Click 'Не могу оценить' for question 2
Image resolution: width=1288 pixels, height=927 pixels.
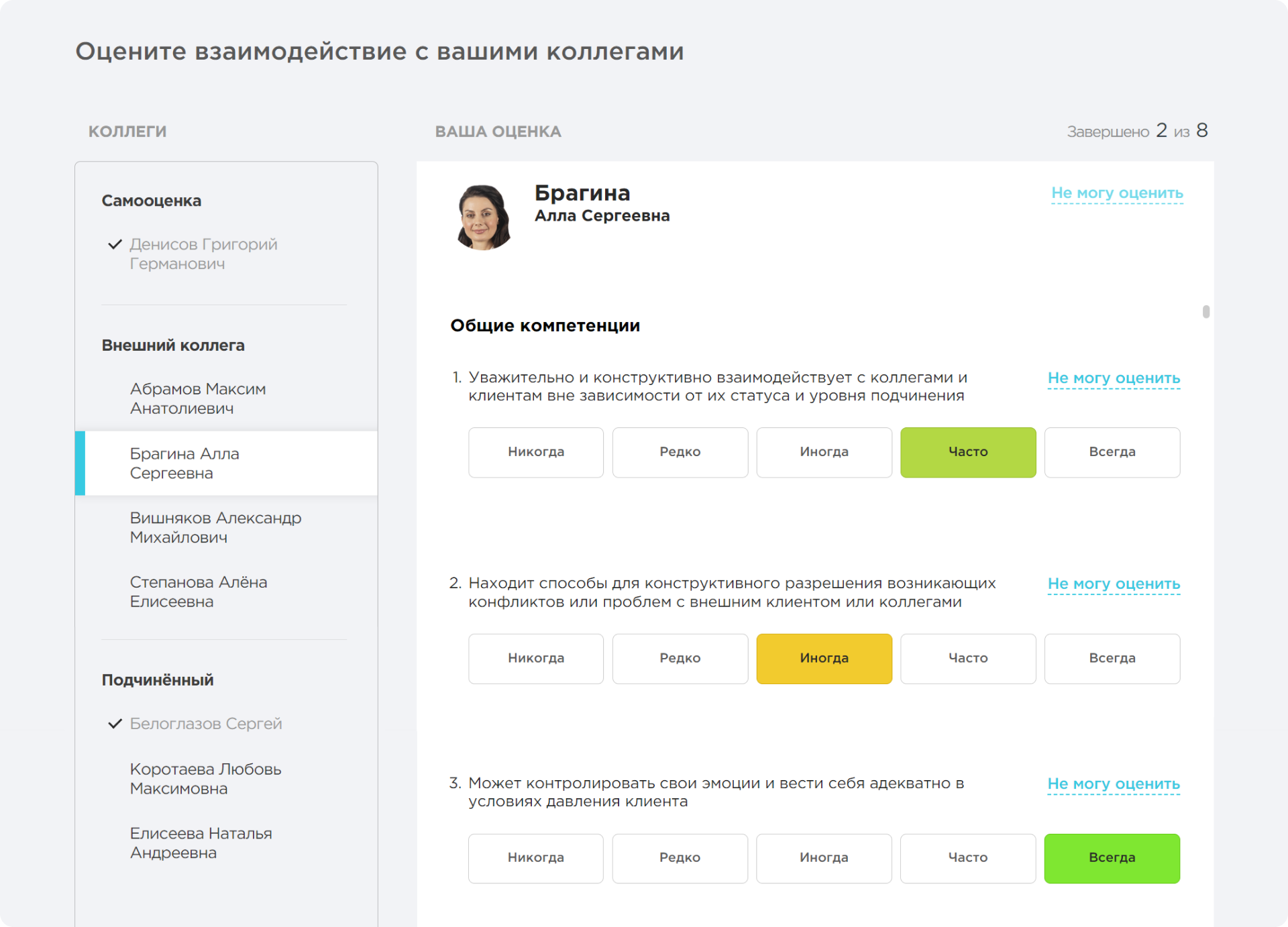click(x=1114, y=584)
